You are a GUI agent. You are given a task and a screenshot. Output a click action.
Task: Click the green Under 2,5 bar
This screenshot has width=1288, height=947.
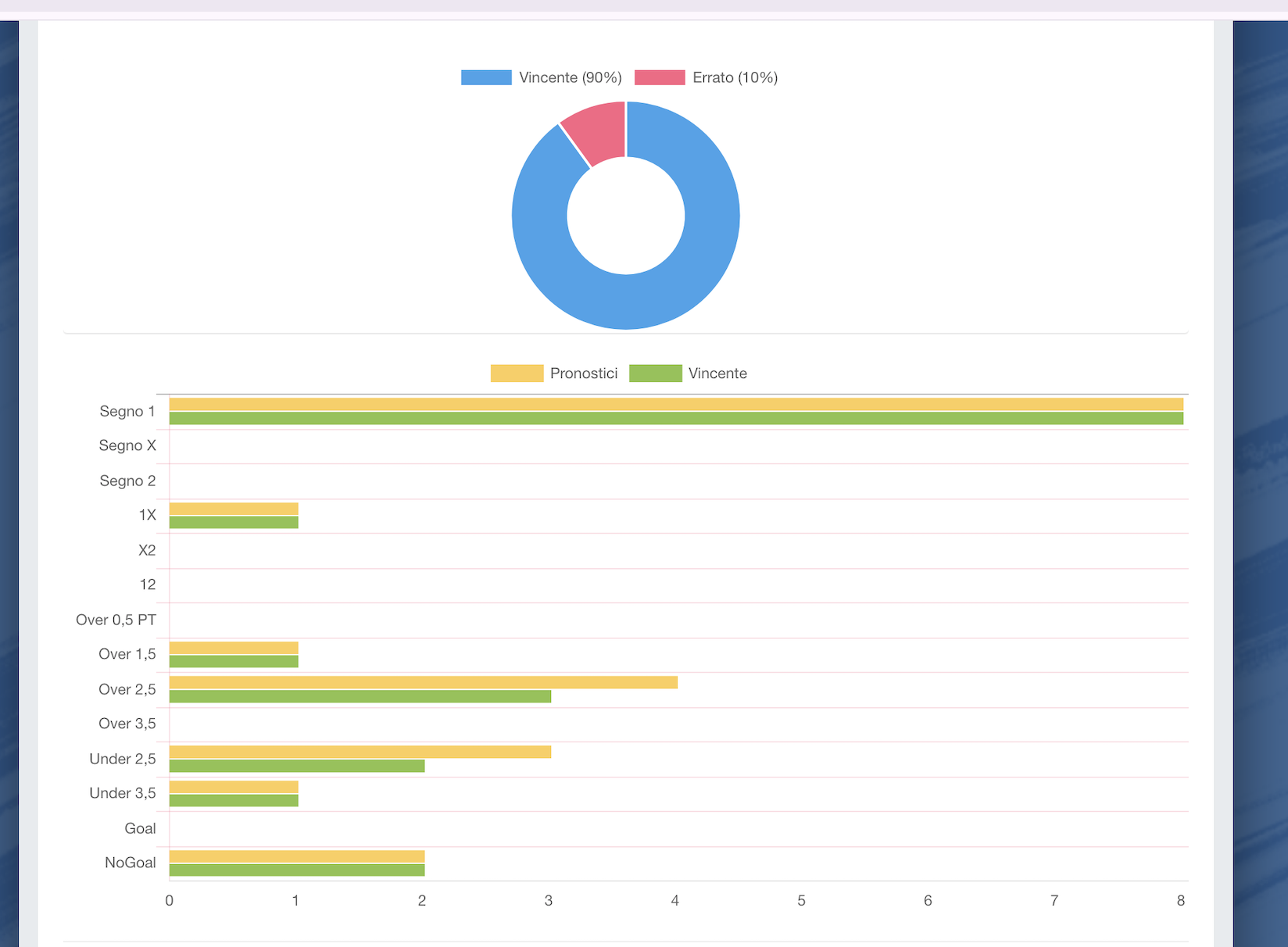click(x=297, y=766)
